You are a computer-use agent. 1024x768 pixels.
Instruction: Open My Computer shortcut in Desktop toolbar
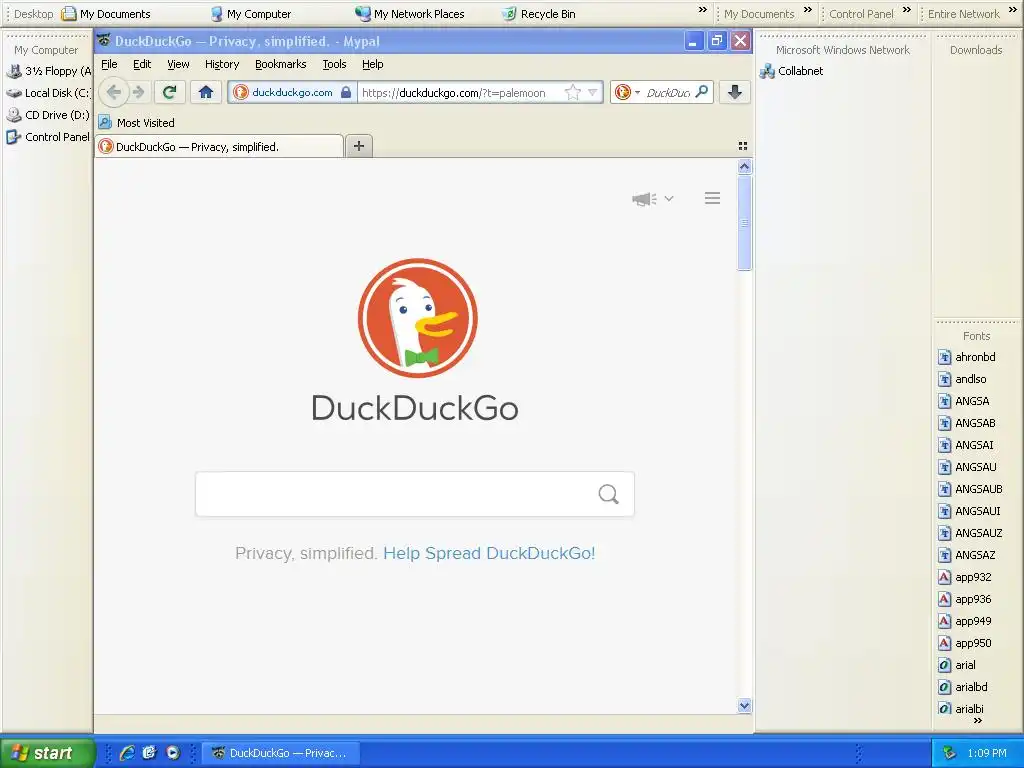click(251, 14)
